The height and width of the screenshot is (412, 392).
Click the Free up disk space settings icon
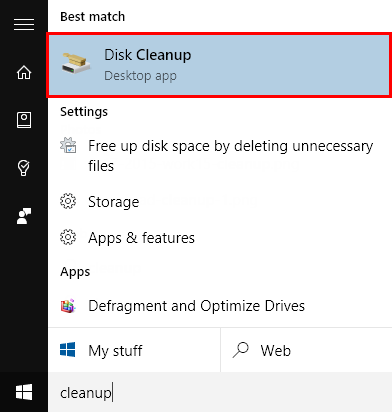[x=68, y=146]
